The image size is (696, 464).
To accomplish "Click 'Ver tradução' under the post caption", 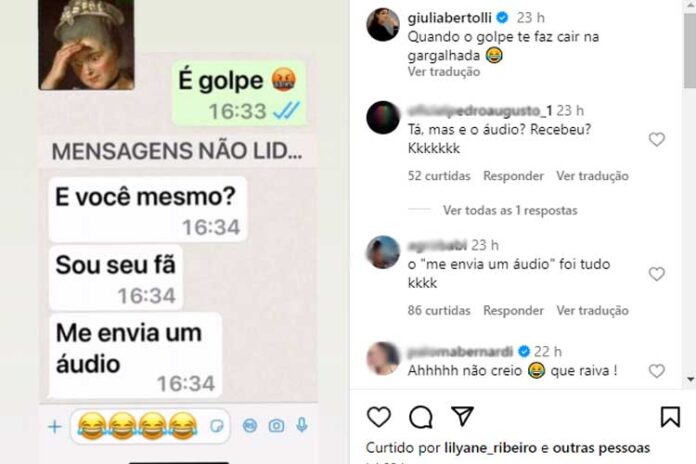I will (x=444, y=71).
